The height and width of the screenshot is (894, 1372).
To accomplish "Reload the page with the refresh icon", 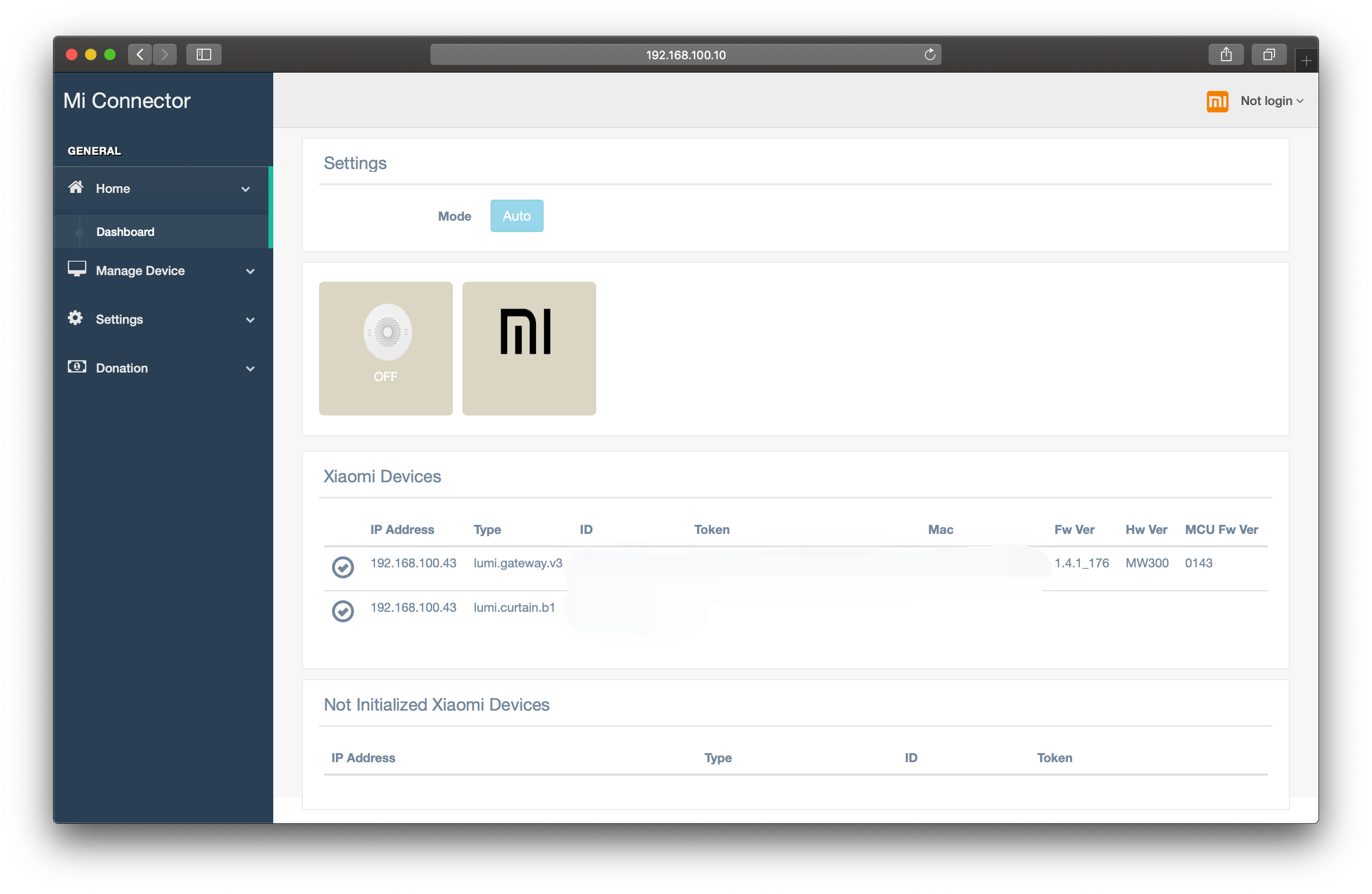I will (x=929, y=55).
